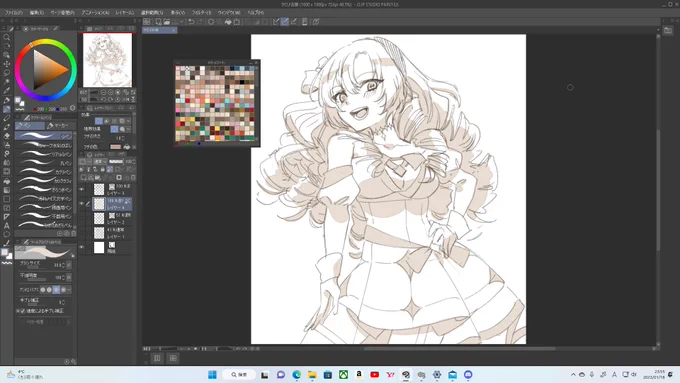This screenshot has width=680, height=383.
Task: Show hidden Layer 2 via eye column
Action: 82,218
